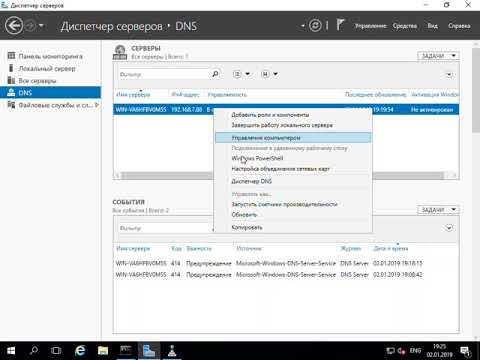Expand Файловые службы sidebar arrow
Image resolution: width=480 pixels, height=360 pixels.
click(x=97, y=105)
